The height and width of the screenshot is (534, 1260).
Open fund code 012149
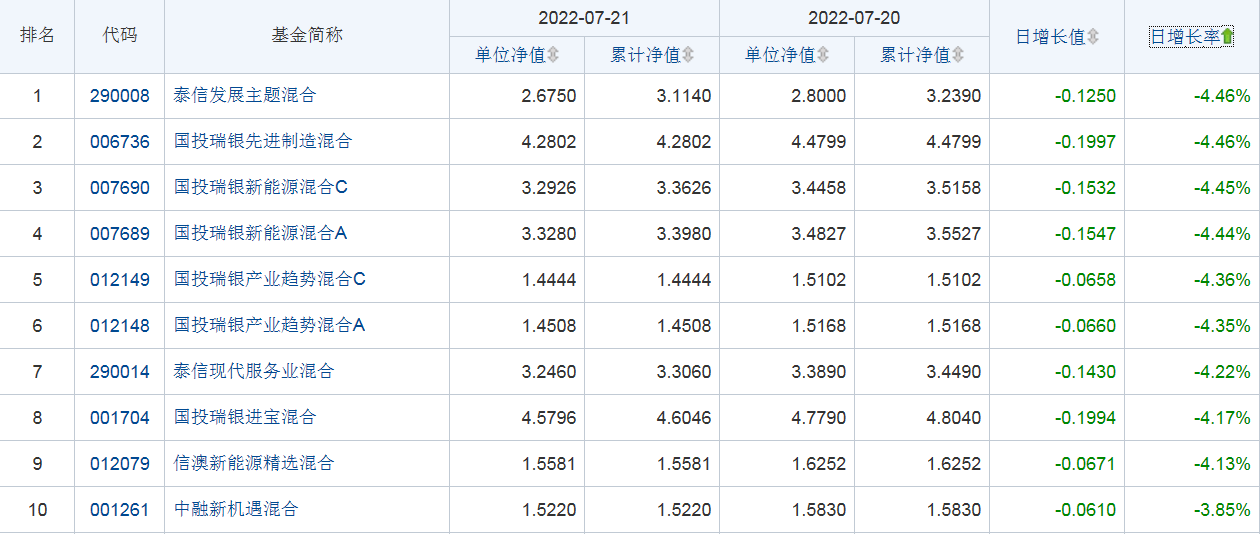(x=120, y=280)
